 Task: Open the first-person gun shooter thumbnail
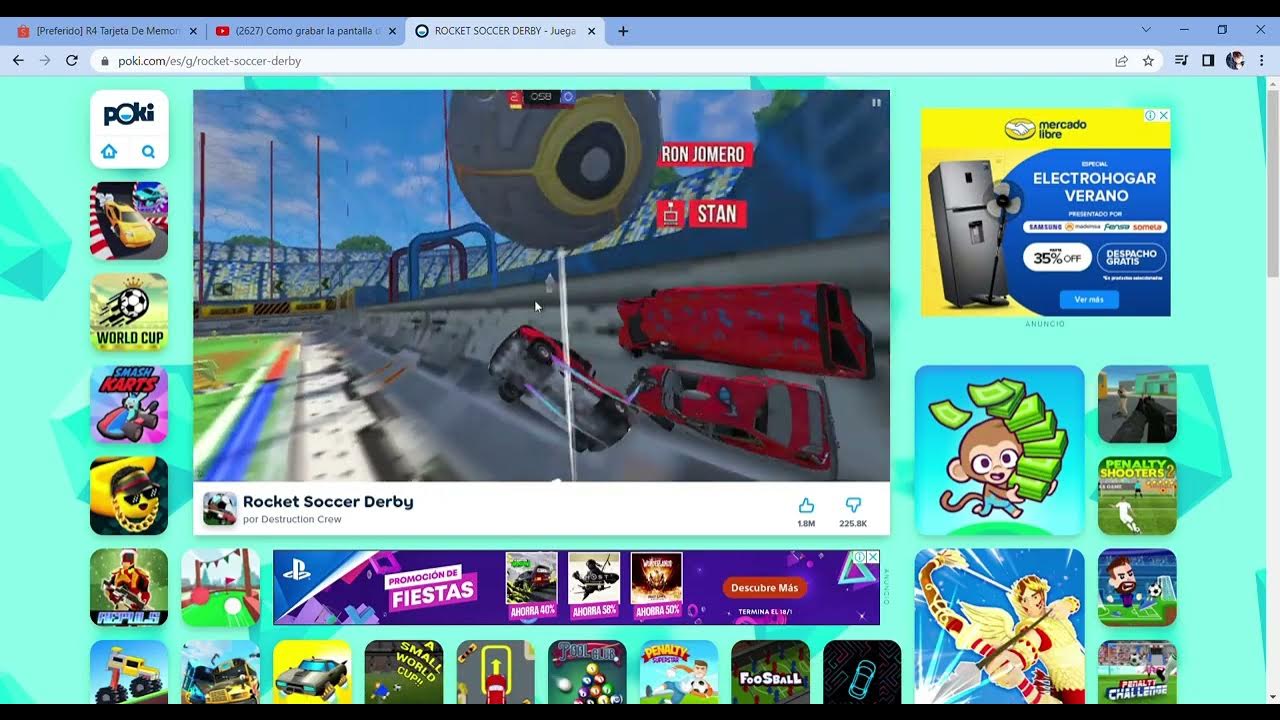[1137, 404]
